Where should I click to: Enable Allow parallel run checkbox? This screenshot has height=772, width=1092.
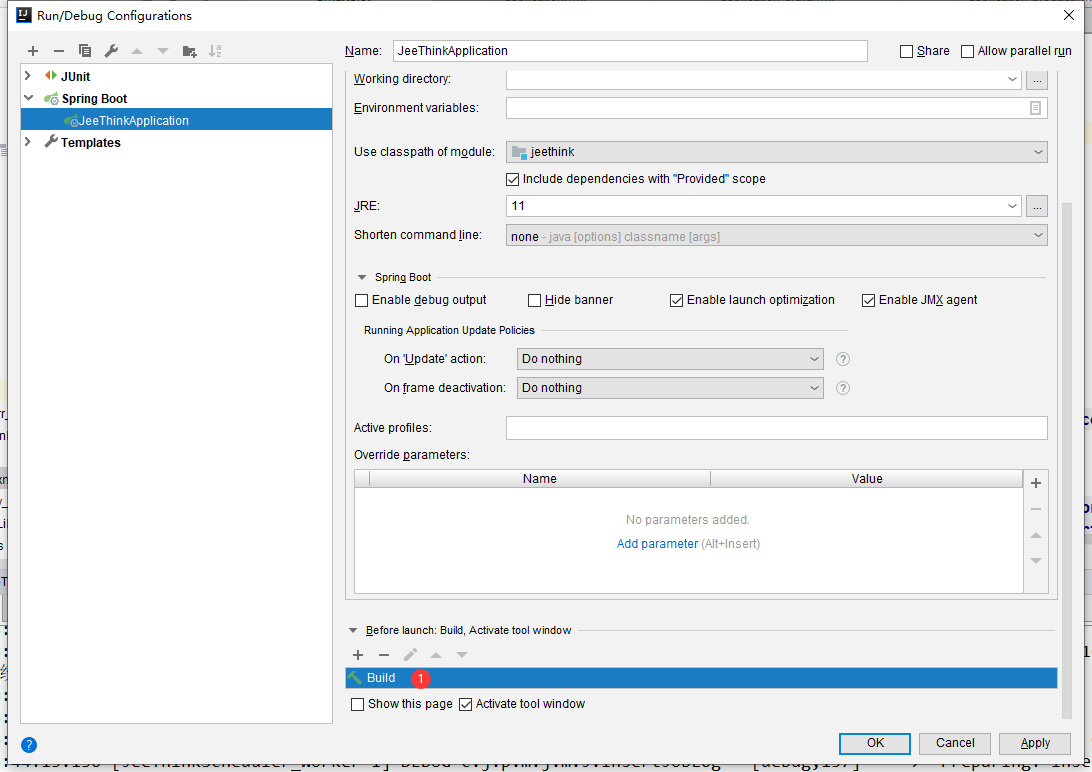pyautogui.click(x=967, y=52)
